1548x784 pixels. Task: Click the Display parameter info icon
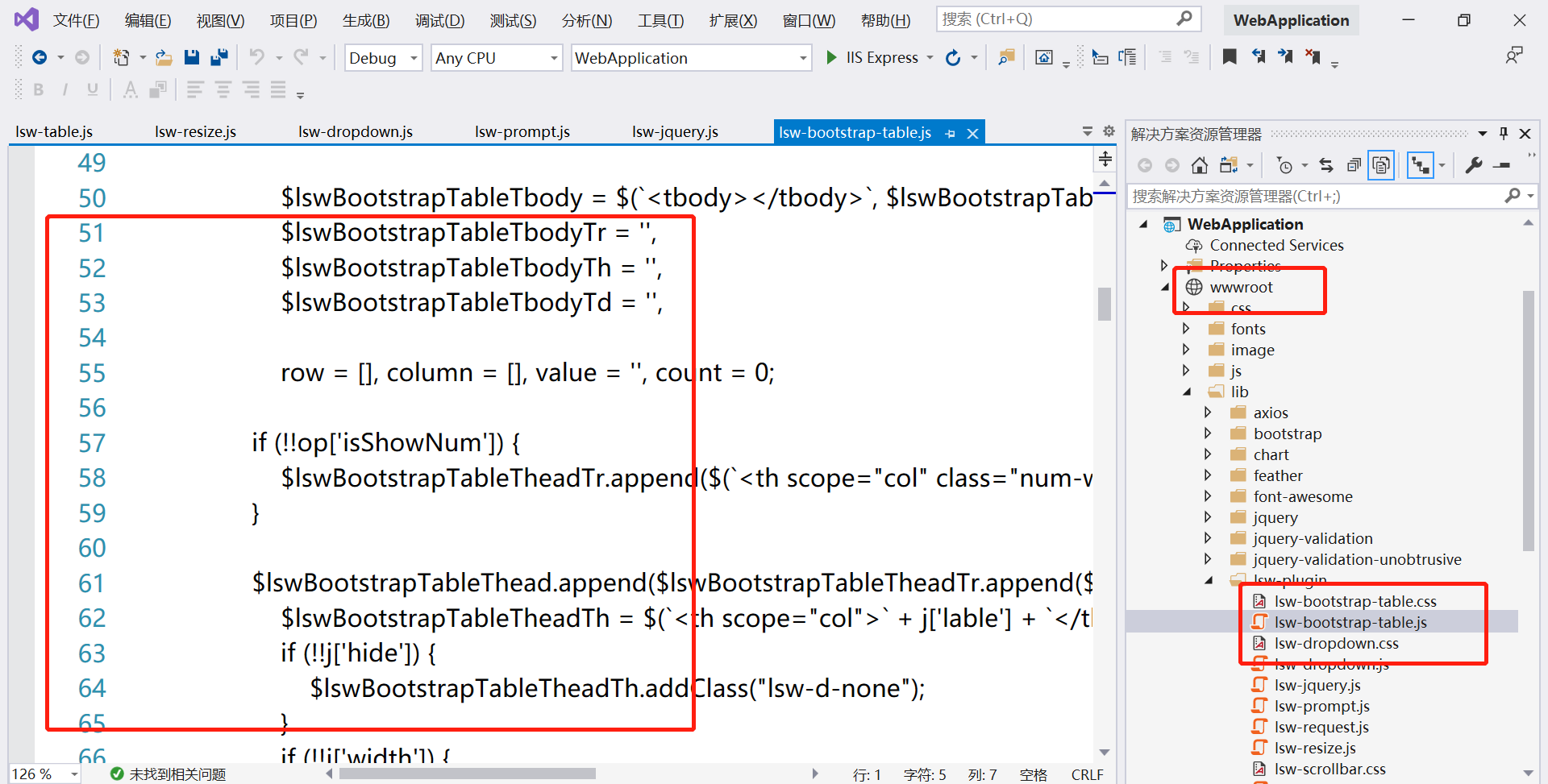[x=1128, y=57]
